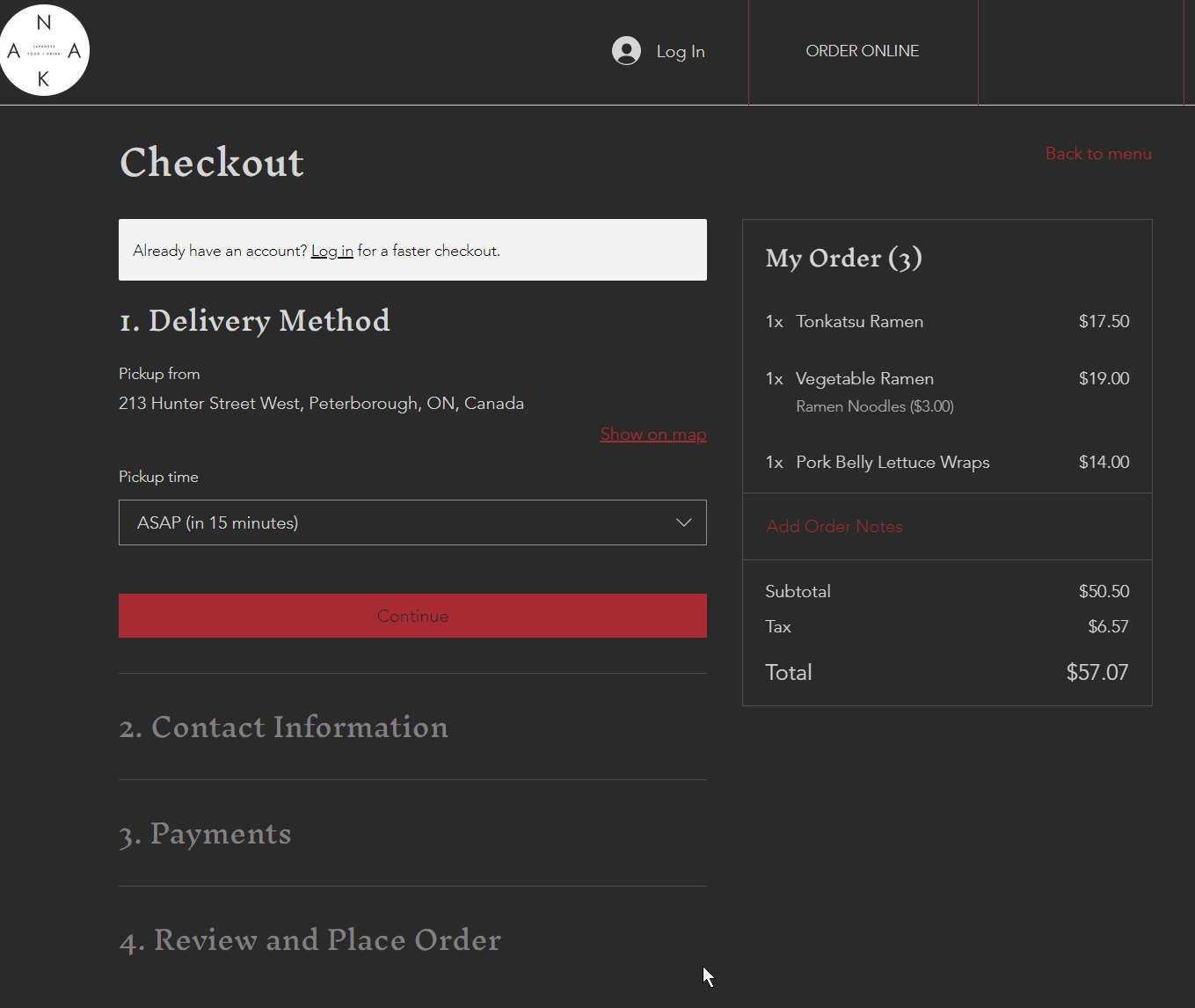Open the ORDER ONLINE menu item
The height and width of the screenshot is (1008, 1195).
pos(862,51)
